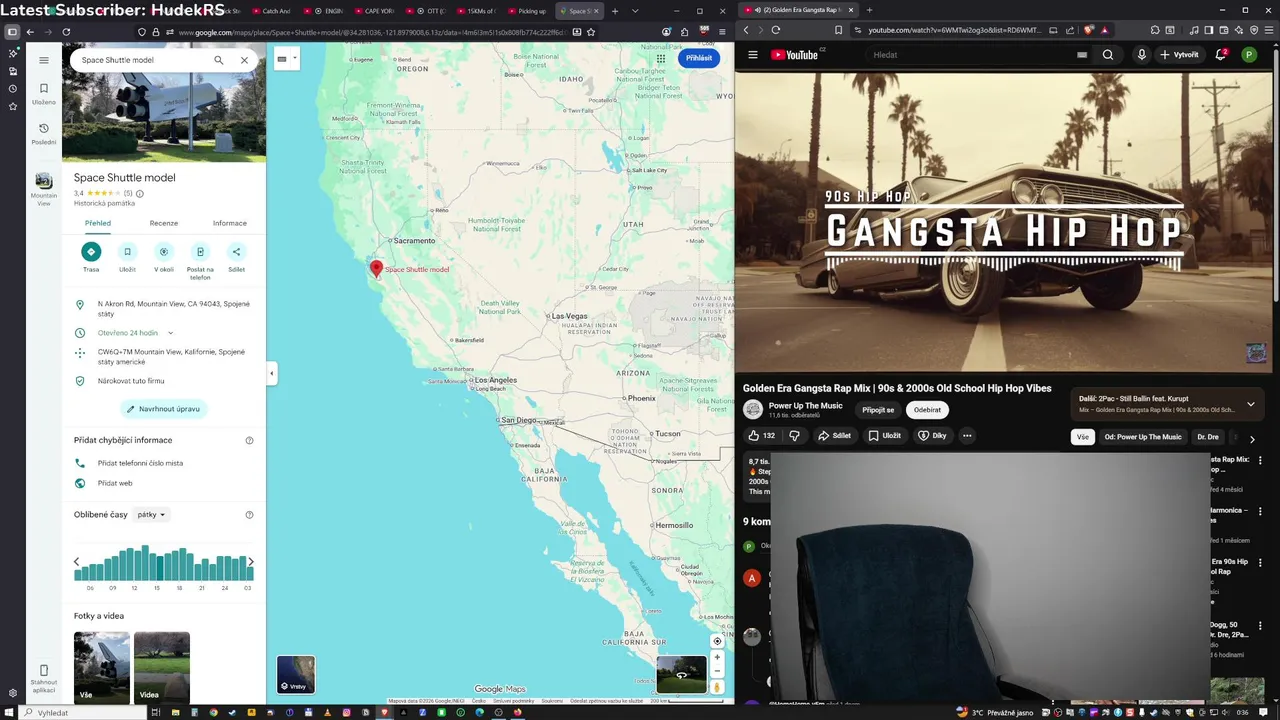Image resolution: width=1280 pixels, height=720 pixels.
Task: Open the Videa thumbnail
Action: coord(162,667)
